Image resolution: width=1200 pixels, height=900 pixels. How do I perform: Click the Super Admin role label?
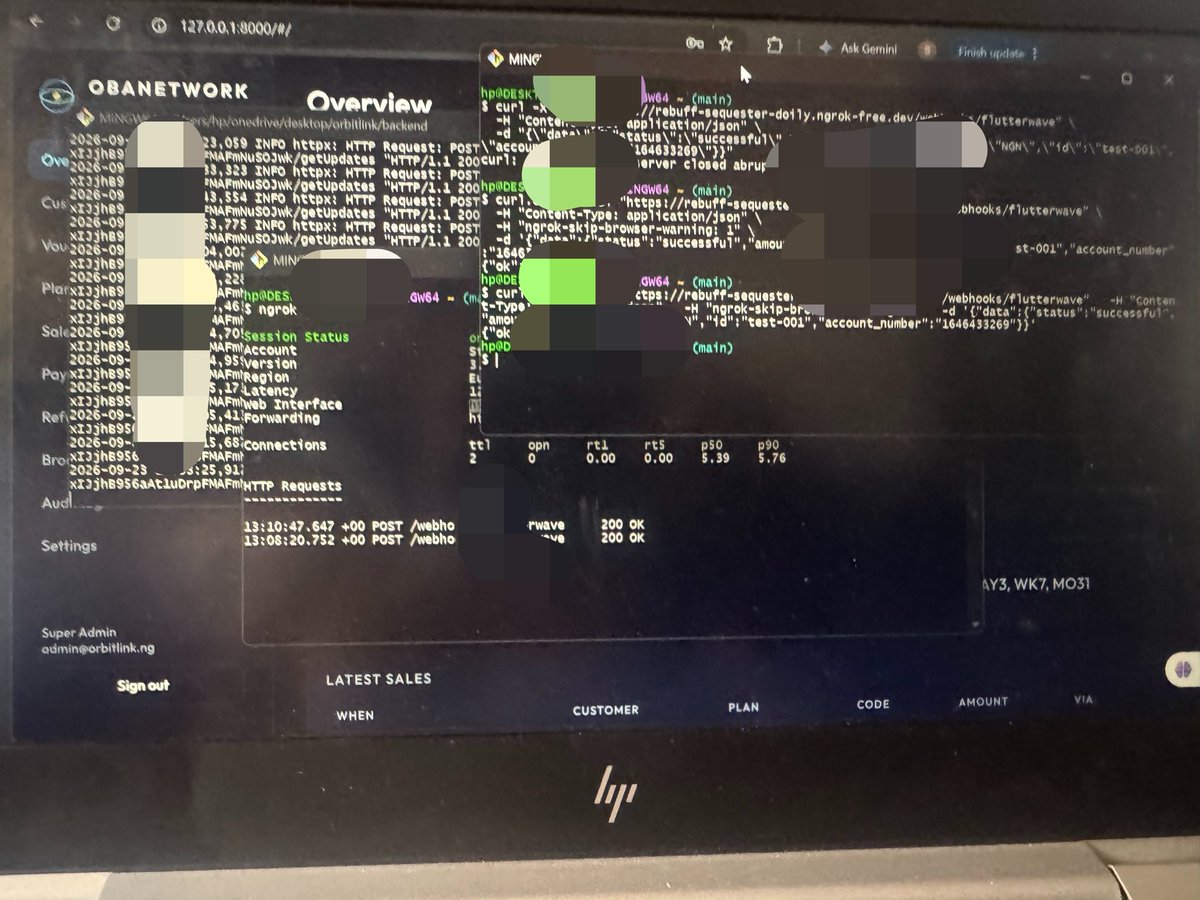point(78,632)
